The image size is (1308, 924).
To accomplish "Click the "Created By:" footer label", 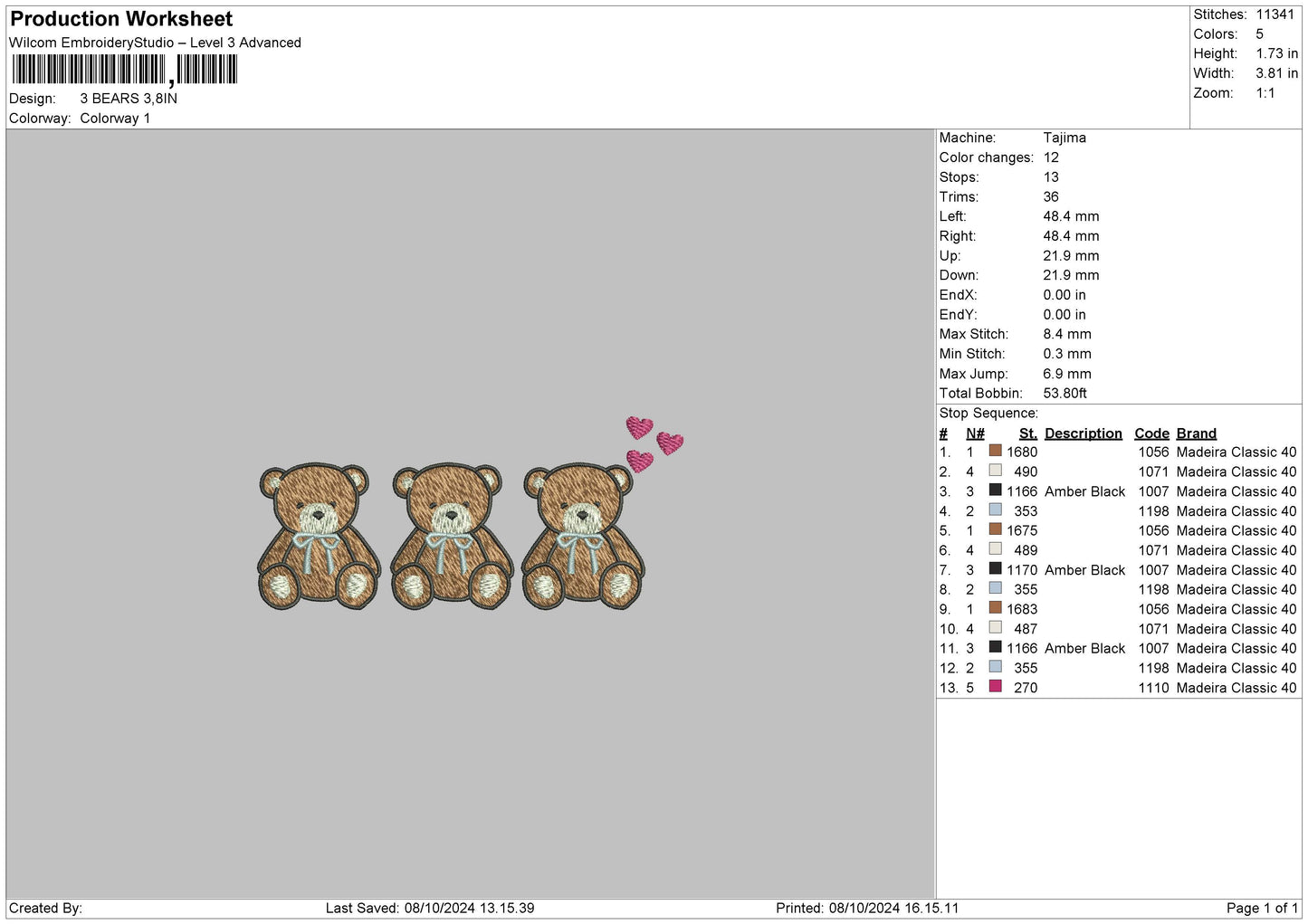I will coord(45,908).
